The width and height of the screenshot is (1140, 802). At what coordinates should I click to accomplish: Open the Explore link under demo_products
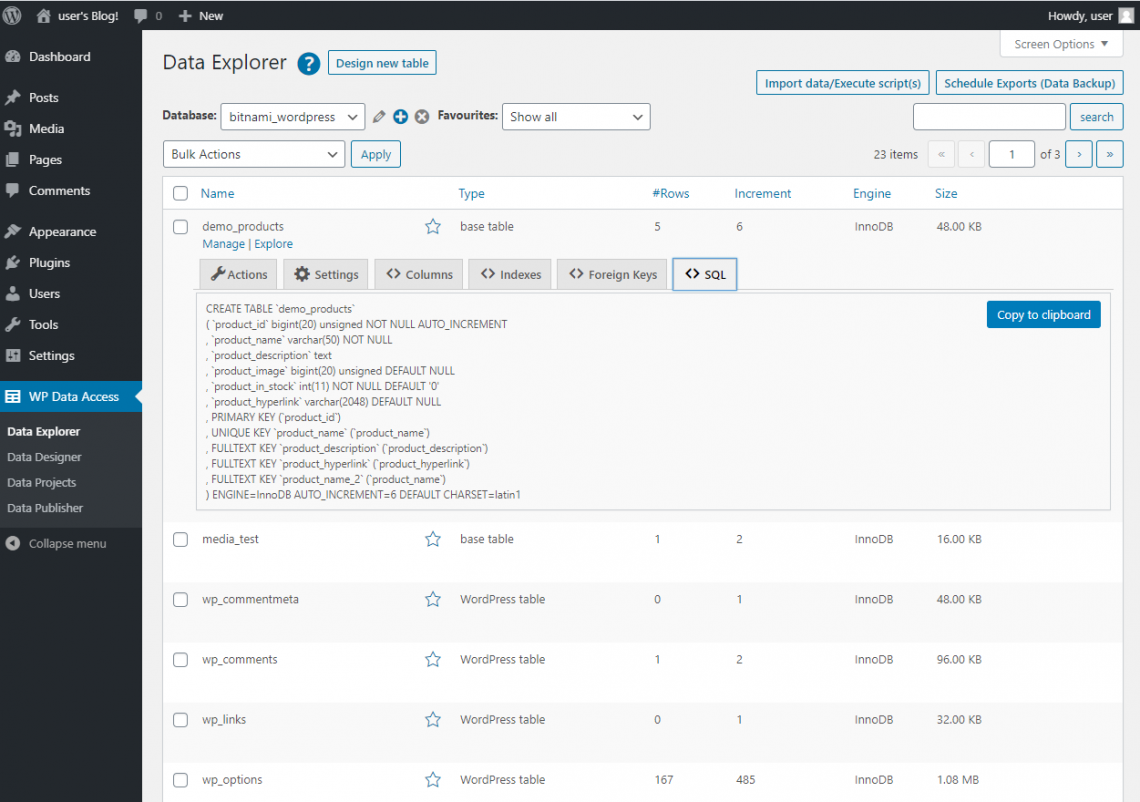(273, 244)
